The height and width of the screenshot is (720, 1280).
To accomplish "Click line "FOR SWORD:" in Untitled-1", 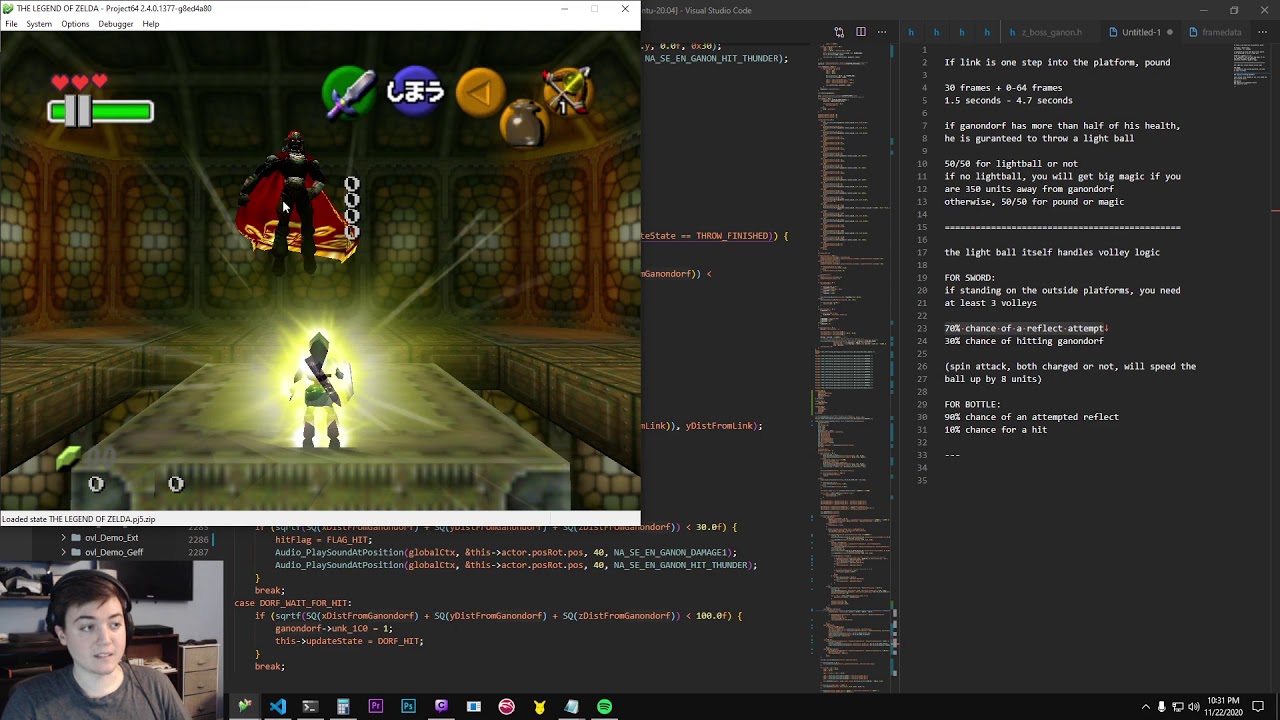I will [969, 278].
